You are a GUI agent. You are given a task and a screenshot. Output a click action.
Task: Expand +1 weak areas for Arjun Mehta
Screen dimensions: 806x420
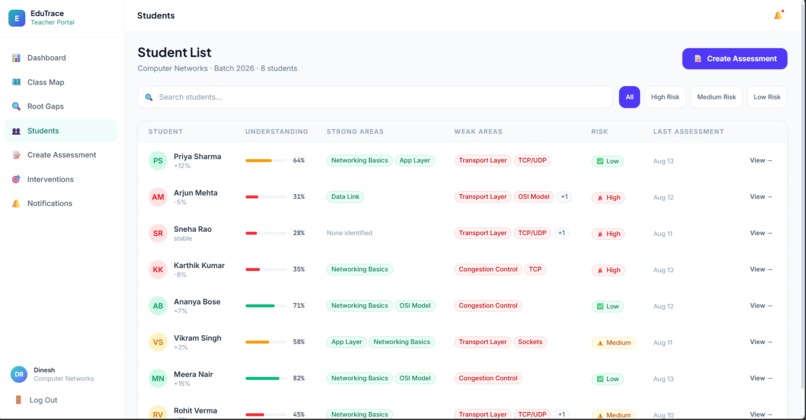pyautogui.click(x=564, y=197)
